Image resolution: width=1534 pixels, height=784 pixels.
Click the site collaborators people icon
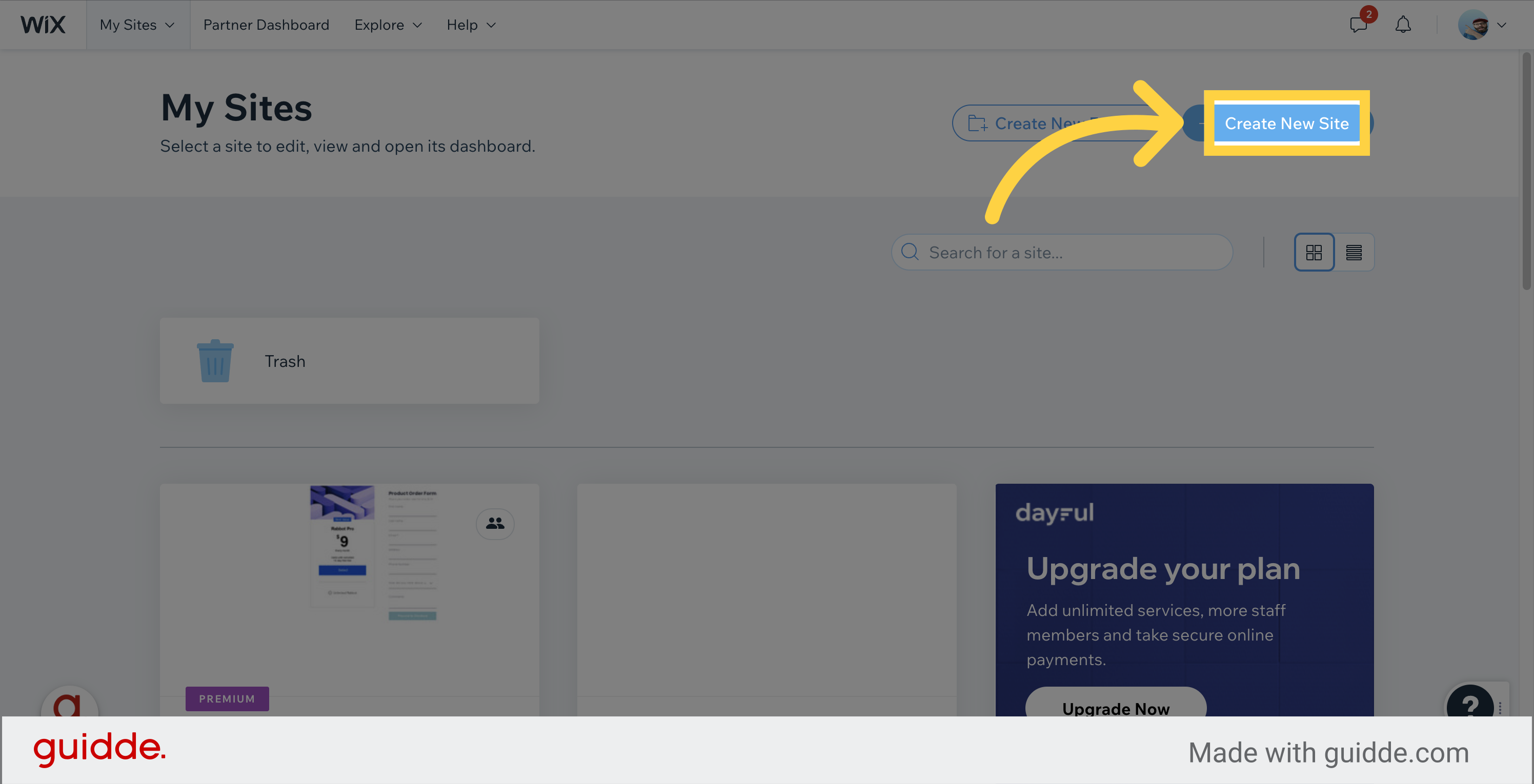pos(495,523)
